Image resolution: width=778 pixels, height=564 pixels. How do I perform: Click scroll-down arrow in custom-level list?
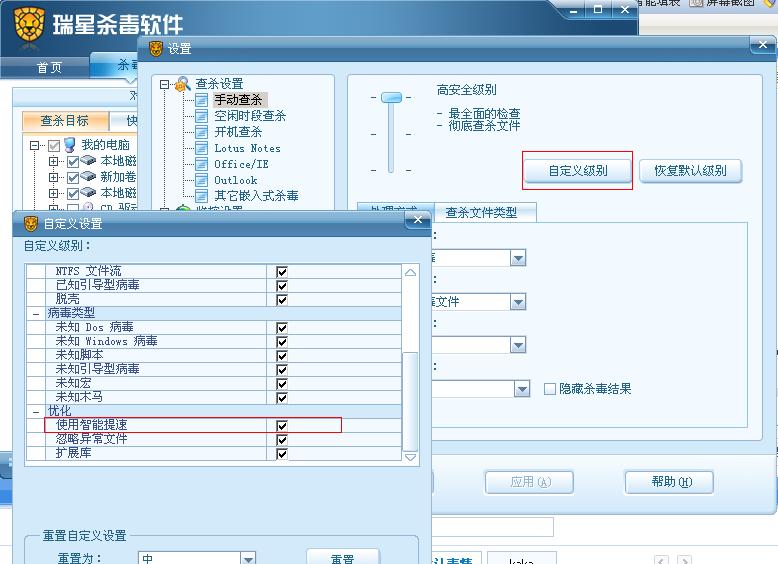coord(410,457)
